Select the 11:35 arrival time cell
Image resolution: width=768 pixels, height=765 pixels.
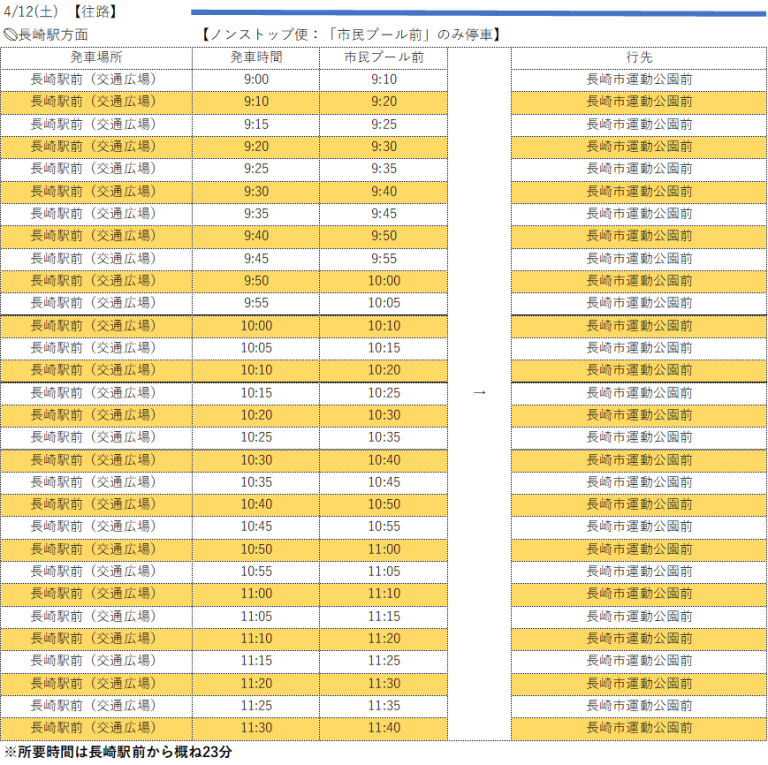(x=383, y=706)
